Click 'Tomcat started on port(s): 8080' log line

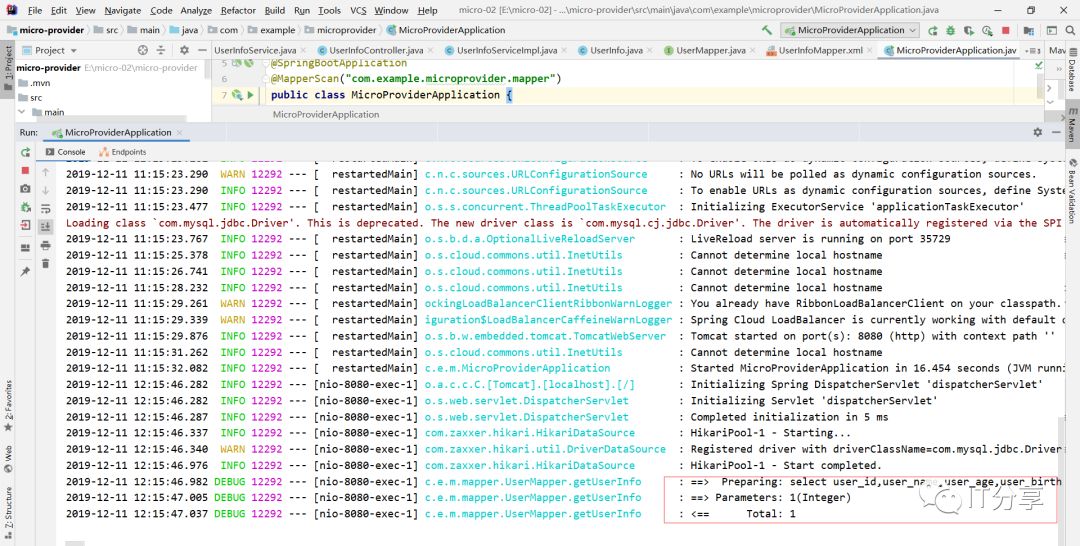coord(873,336)
